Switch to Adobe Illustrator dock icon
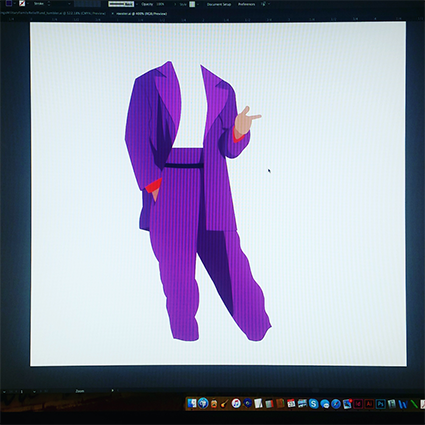The height and width of the screenshot is (425, 425). 369,404
